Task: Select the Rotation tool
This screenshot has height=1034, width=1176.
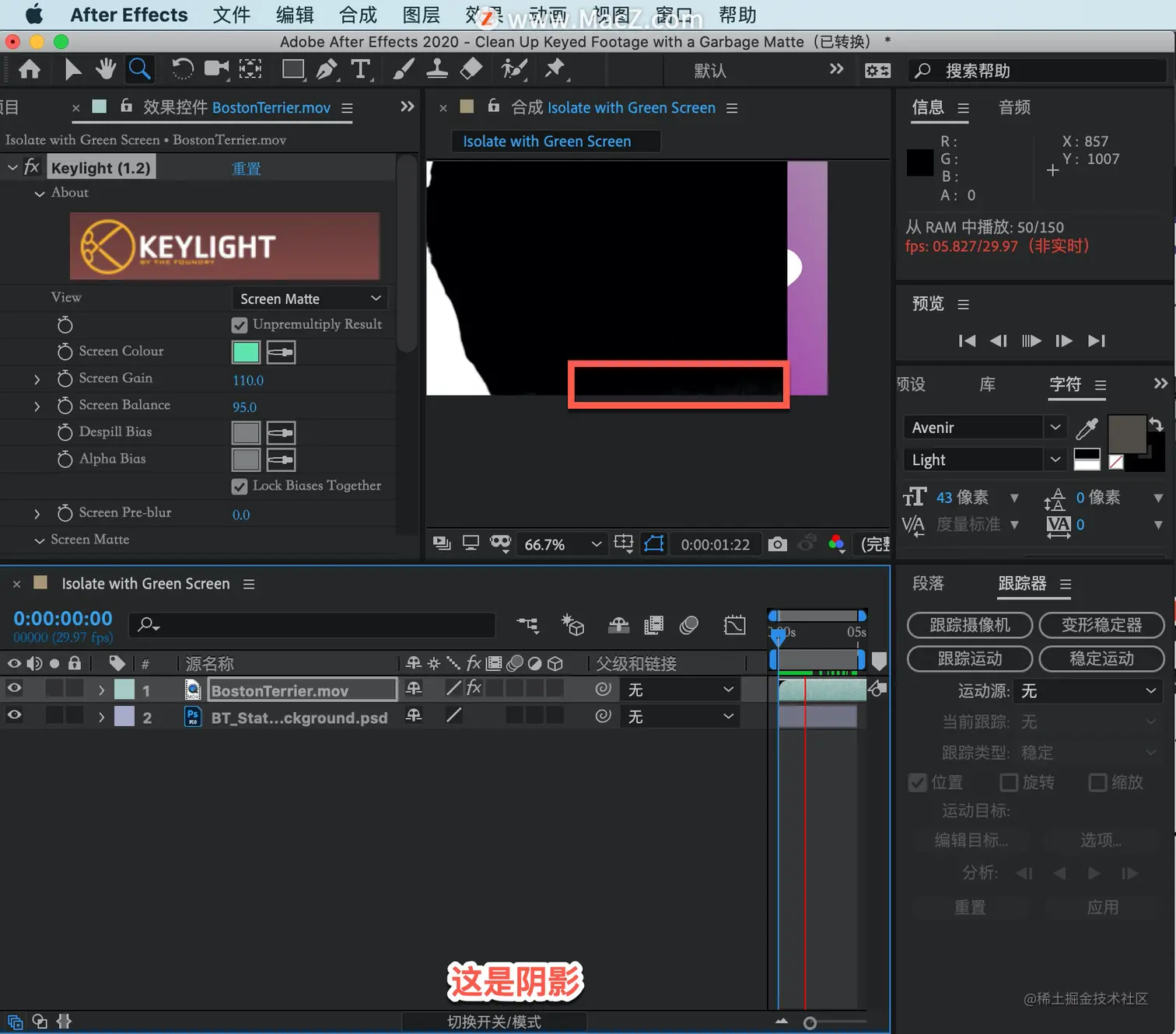Action: (182, 69)
